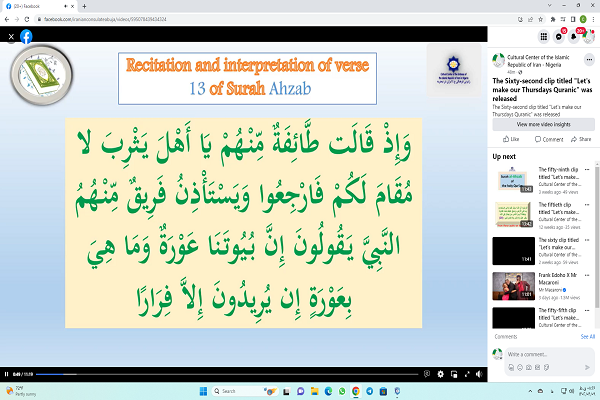Screen dimensions: 600x400
Task: Open the Facebook apps grid menu
Action: pos(541,36)
